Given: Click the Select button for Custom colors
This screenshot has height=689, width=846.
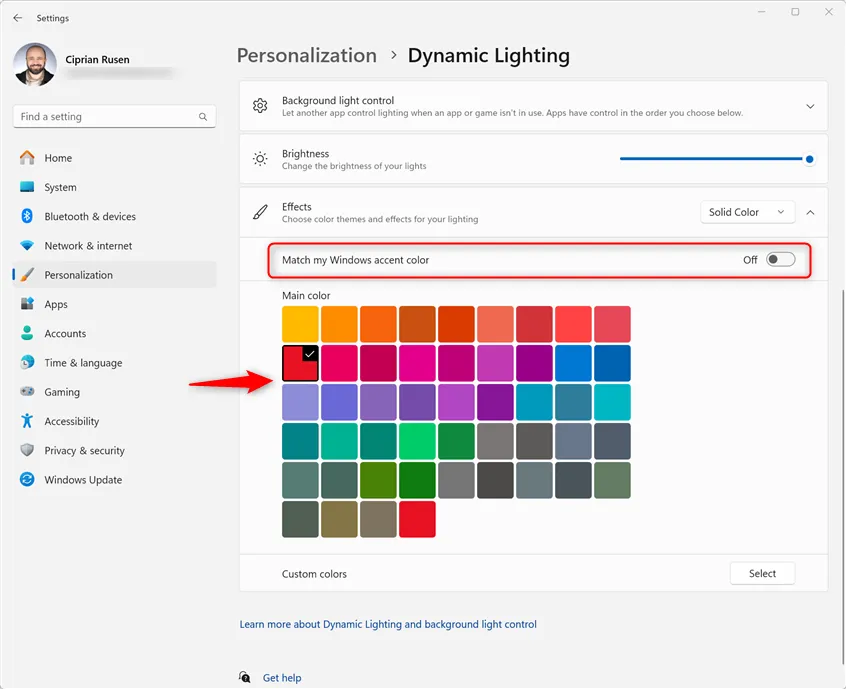Looking at the screenshot, I should coord(762,573).
